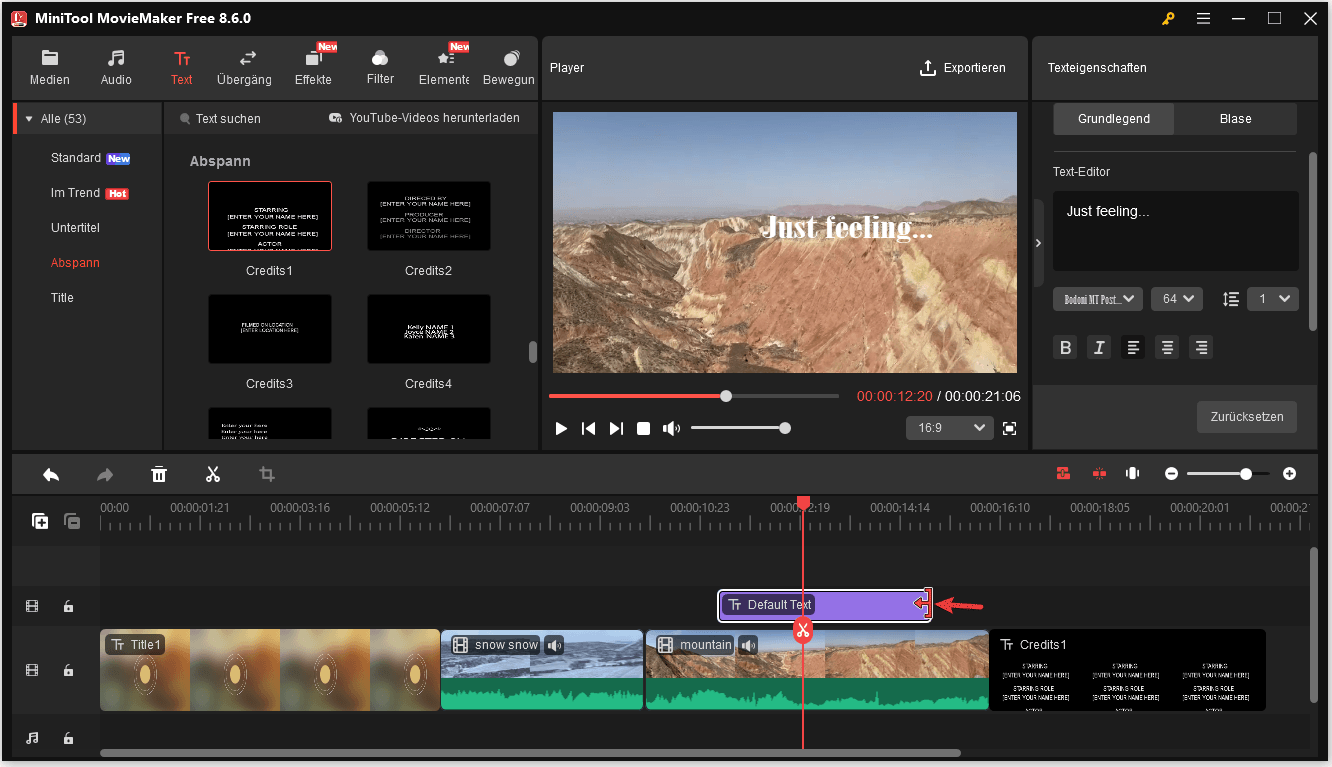This screenshot has width=1332, height=767.
Task: Open the Effekte panel in the top ribbon
Action: click(x=313, y=67)
